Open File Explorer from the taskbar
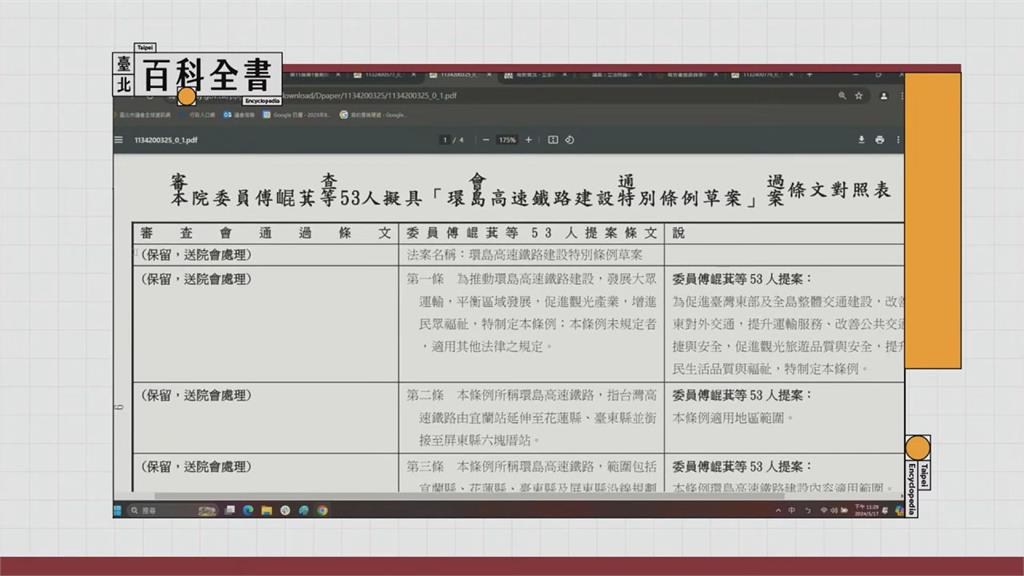 click(x=266, y=510)
